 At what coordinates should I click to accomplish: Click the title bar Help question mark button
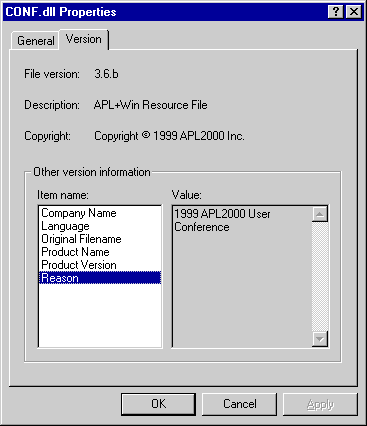(x=336, y=12)
